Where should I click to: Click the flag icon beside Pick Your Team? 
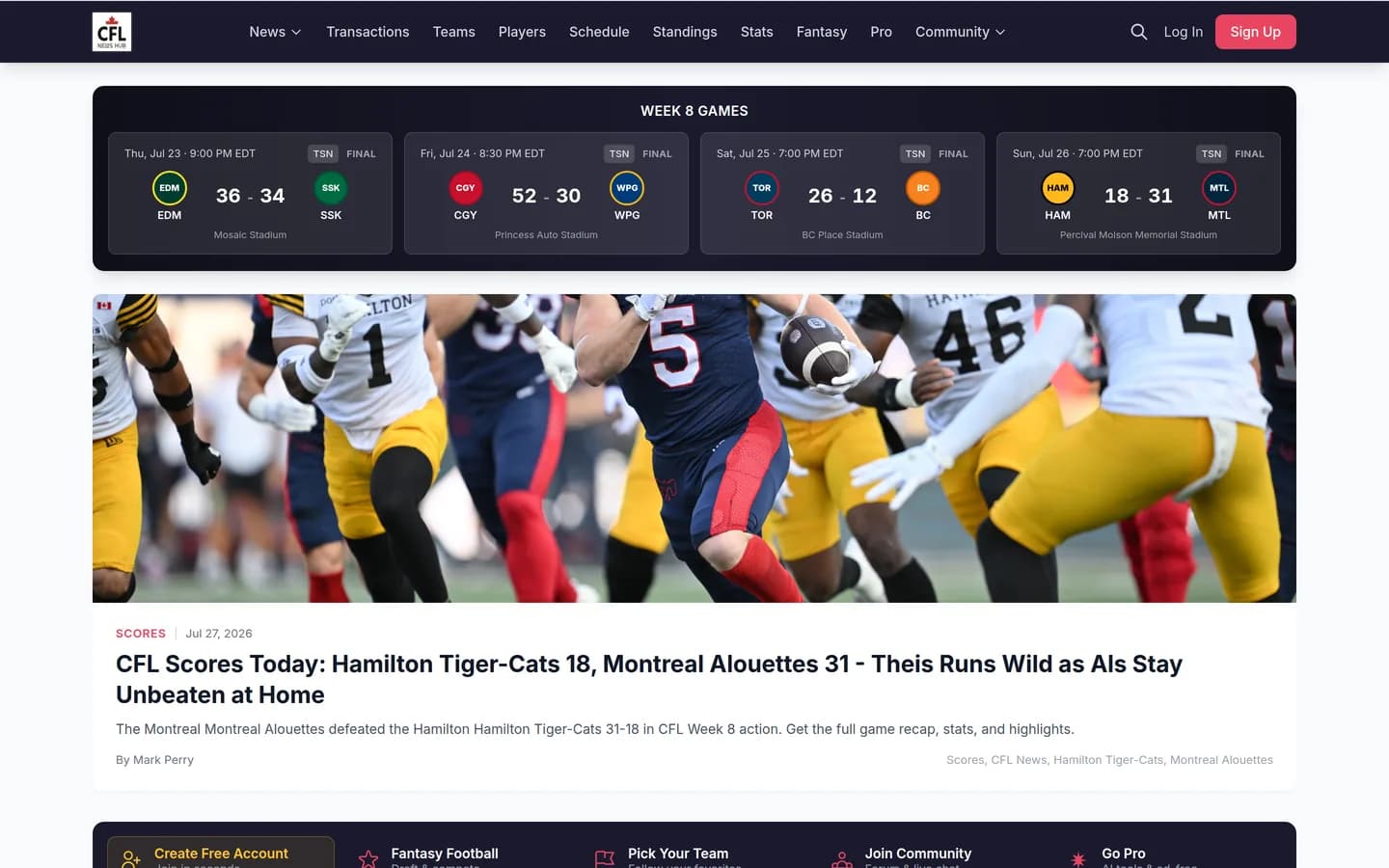click(605, 858)
